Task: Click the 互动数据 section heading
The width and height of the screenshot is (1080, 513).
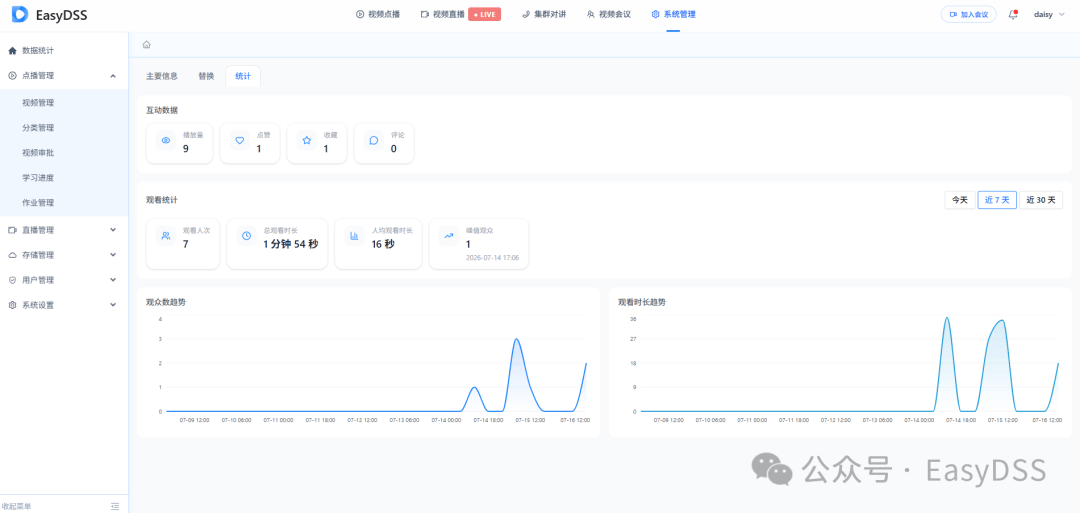Action: pyautogui.click(x=162, y=110)
